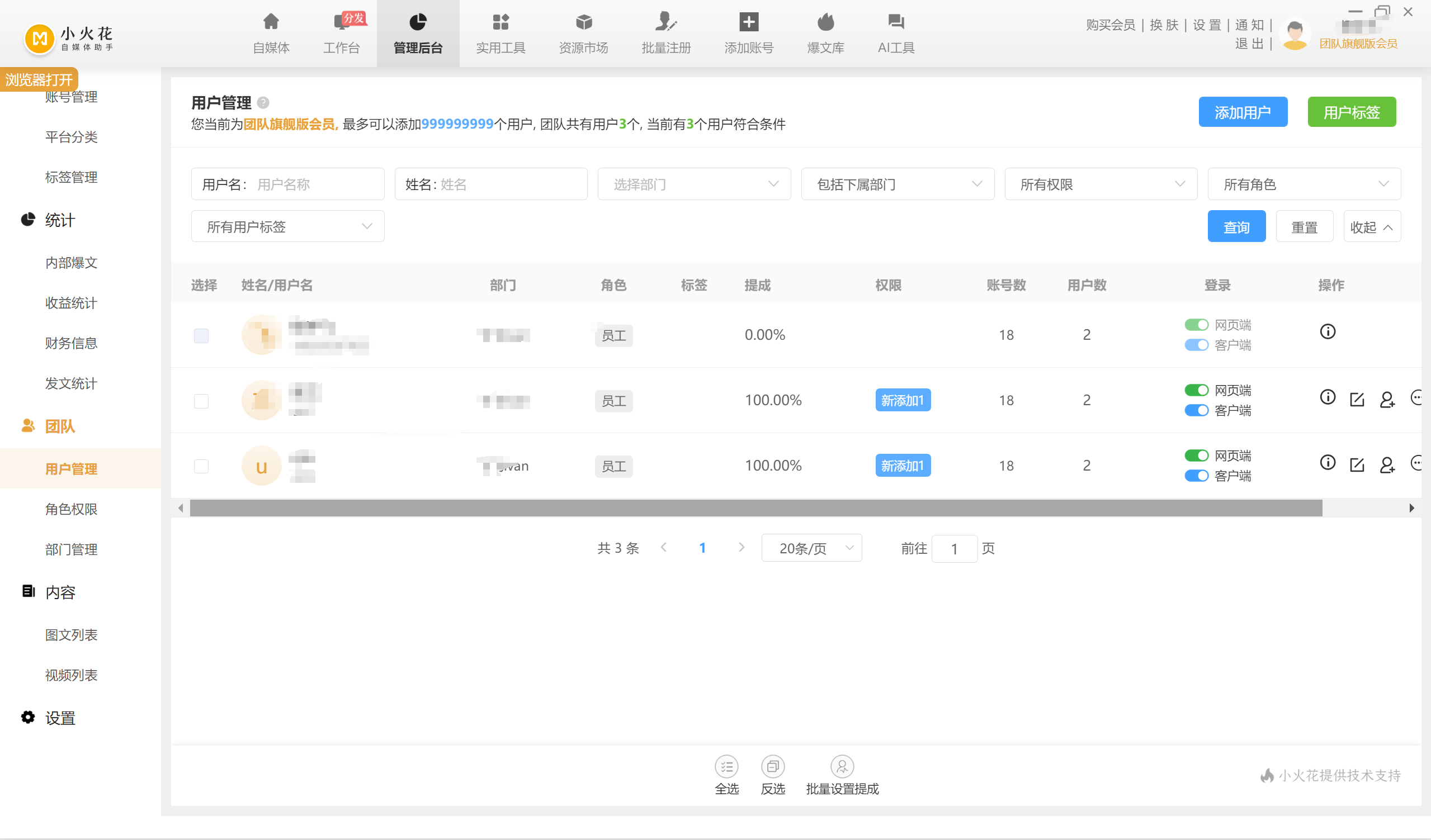Screen dimensions: 1431x840
Task: Click the scrollbar left arrow
Action: [181, 508]
